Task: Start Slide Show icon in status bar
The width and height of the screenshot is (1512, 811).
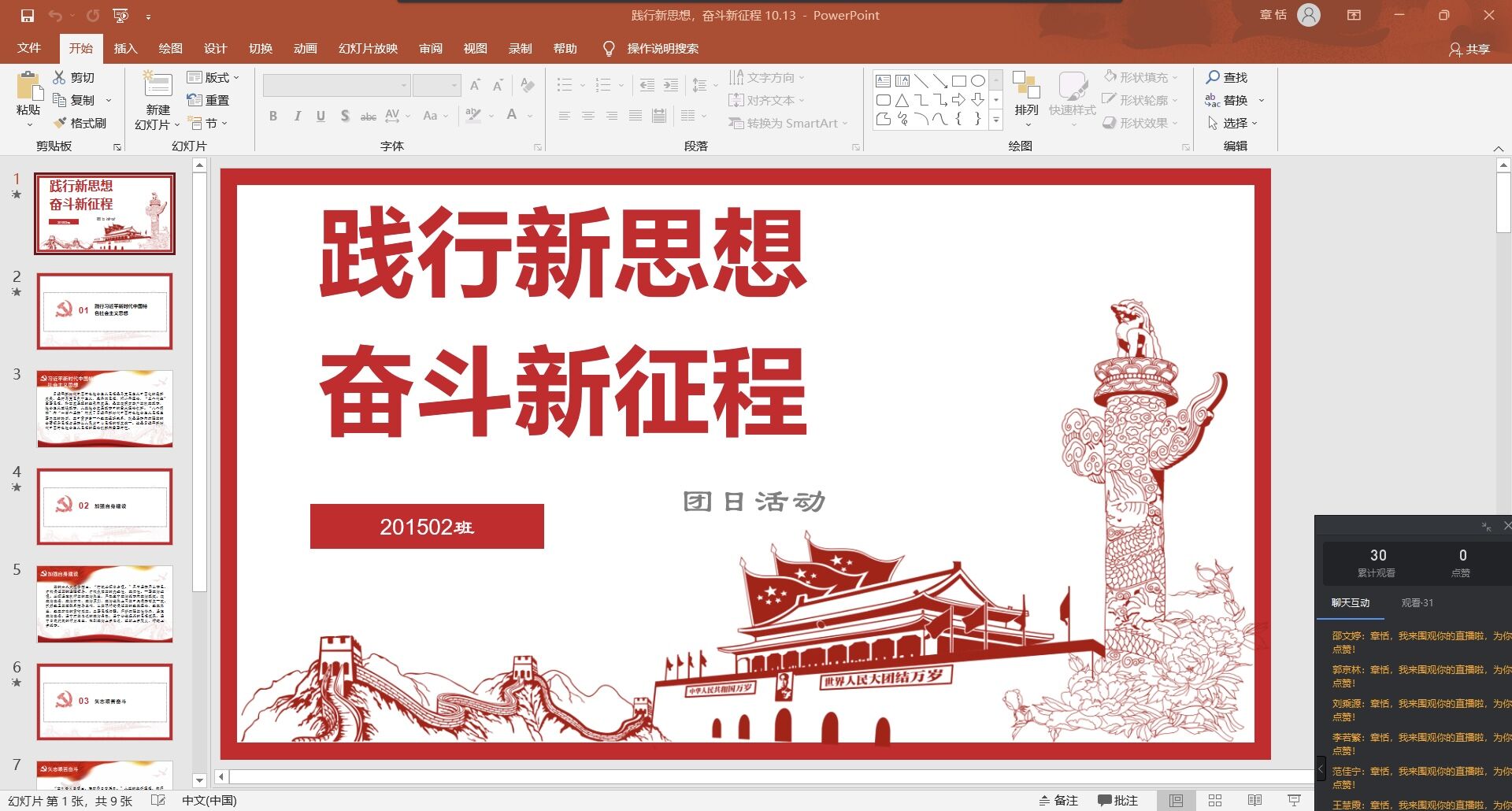Action: coord(1294,800)
